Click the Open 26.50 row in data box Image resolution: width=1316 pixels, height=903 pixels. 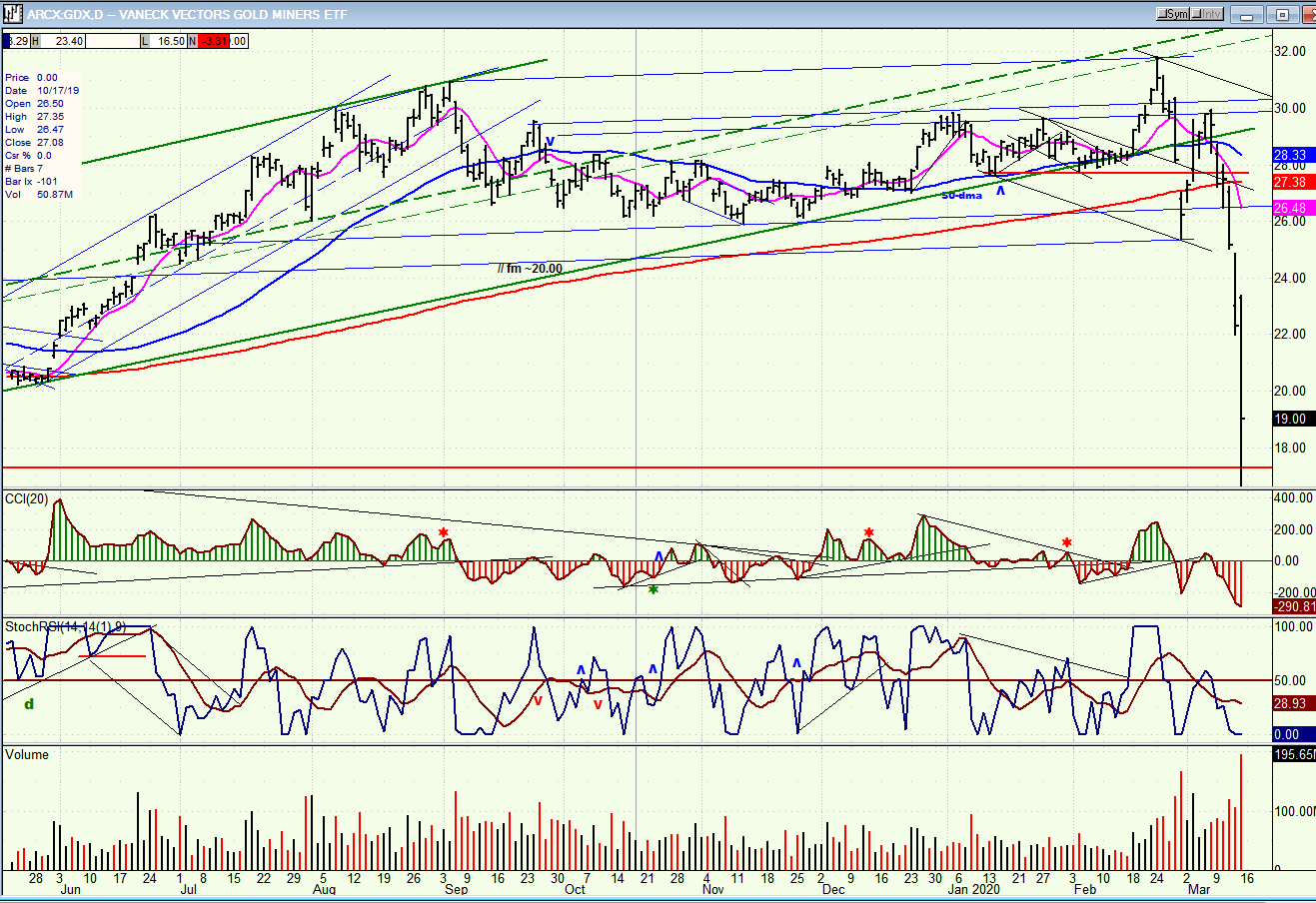pos(35,104)
